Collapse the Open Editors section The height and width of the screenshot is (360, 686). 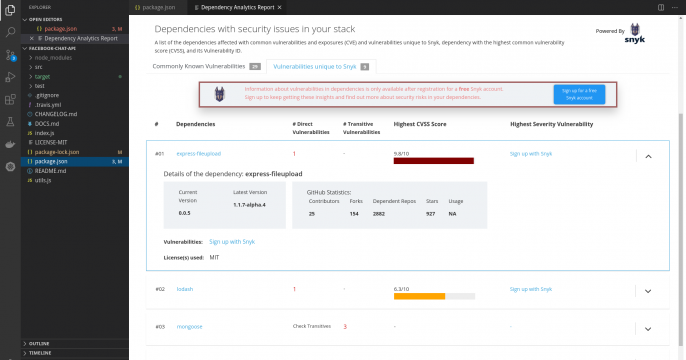click(74, 19)
